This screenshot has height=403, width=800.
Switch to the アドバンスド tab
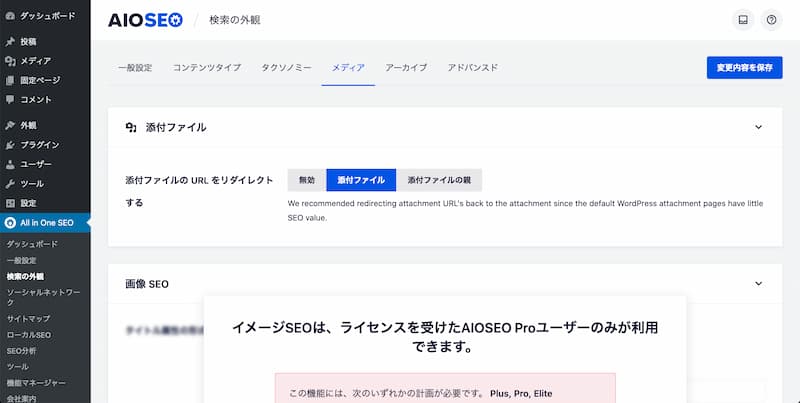[x=472, y=67]
